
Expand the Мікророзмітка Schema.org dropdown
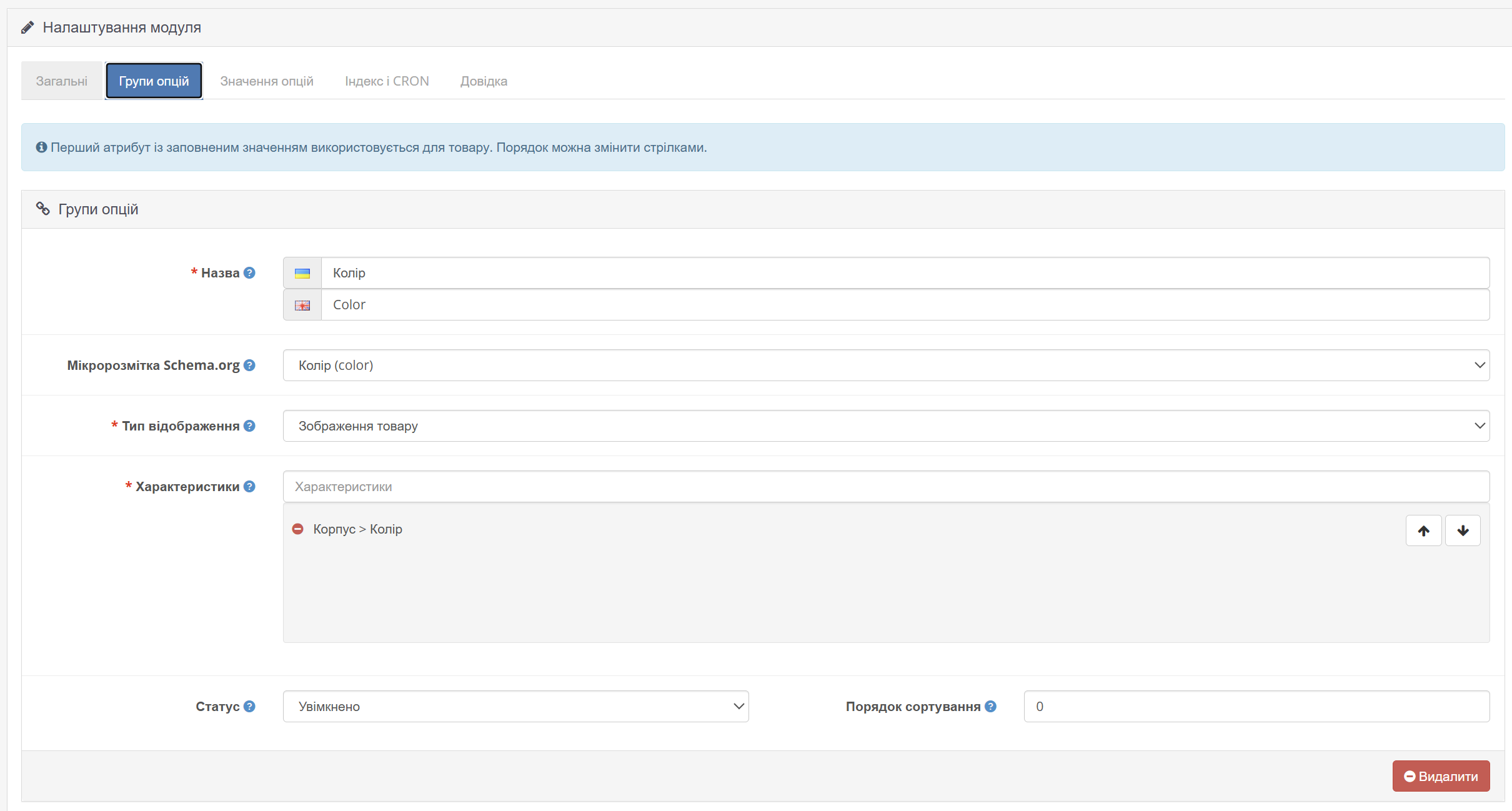tap(886, 366)
